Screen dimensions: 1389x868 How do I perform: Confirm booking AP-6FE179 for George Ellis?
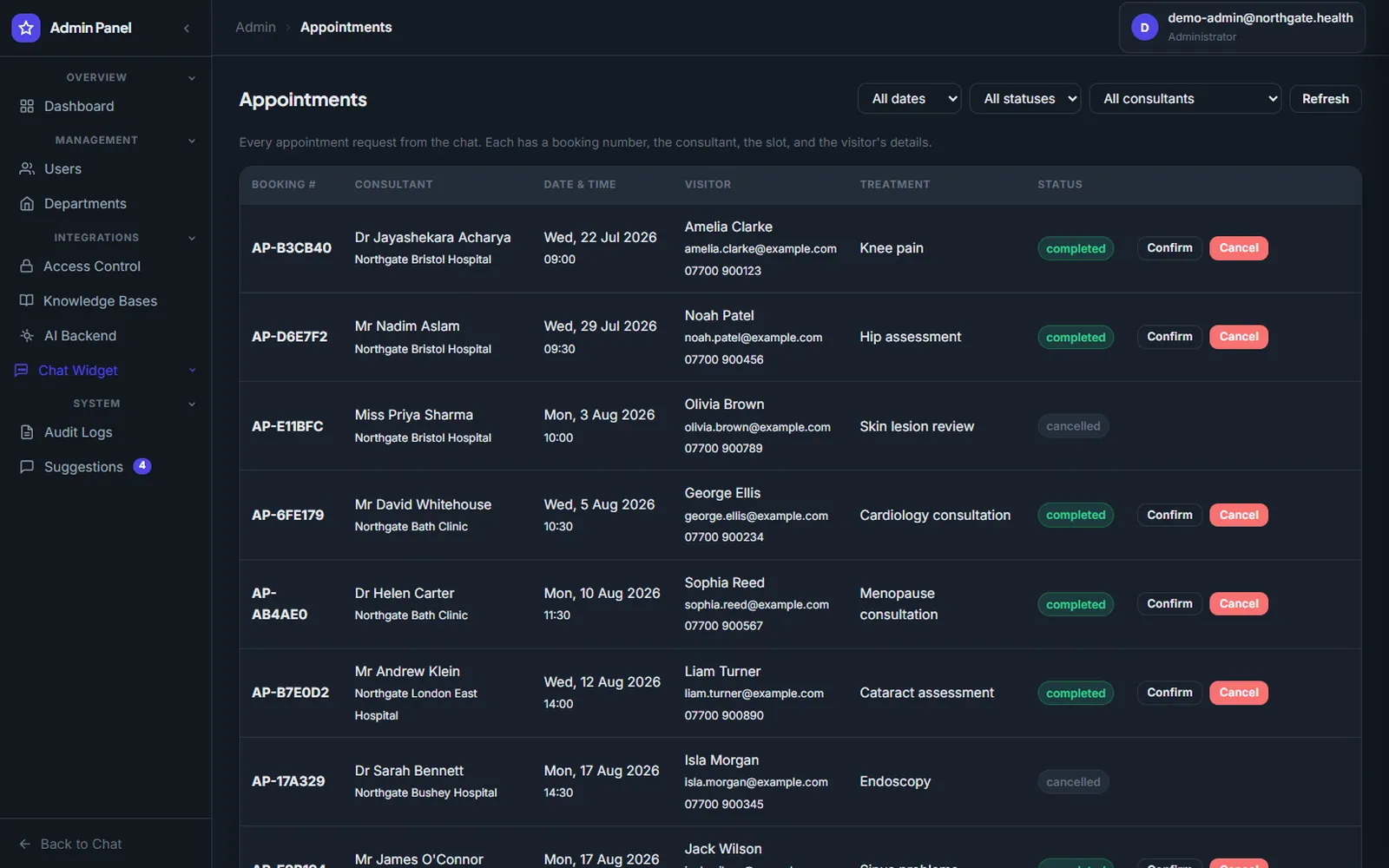pos(1169,515)
